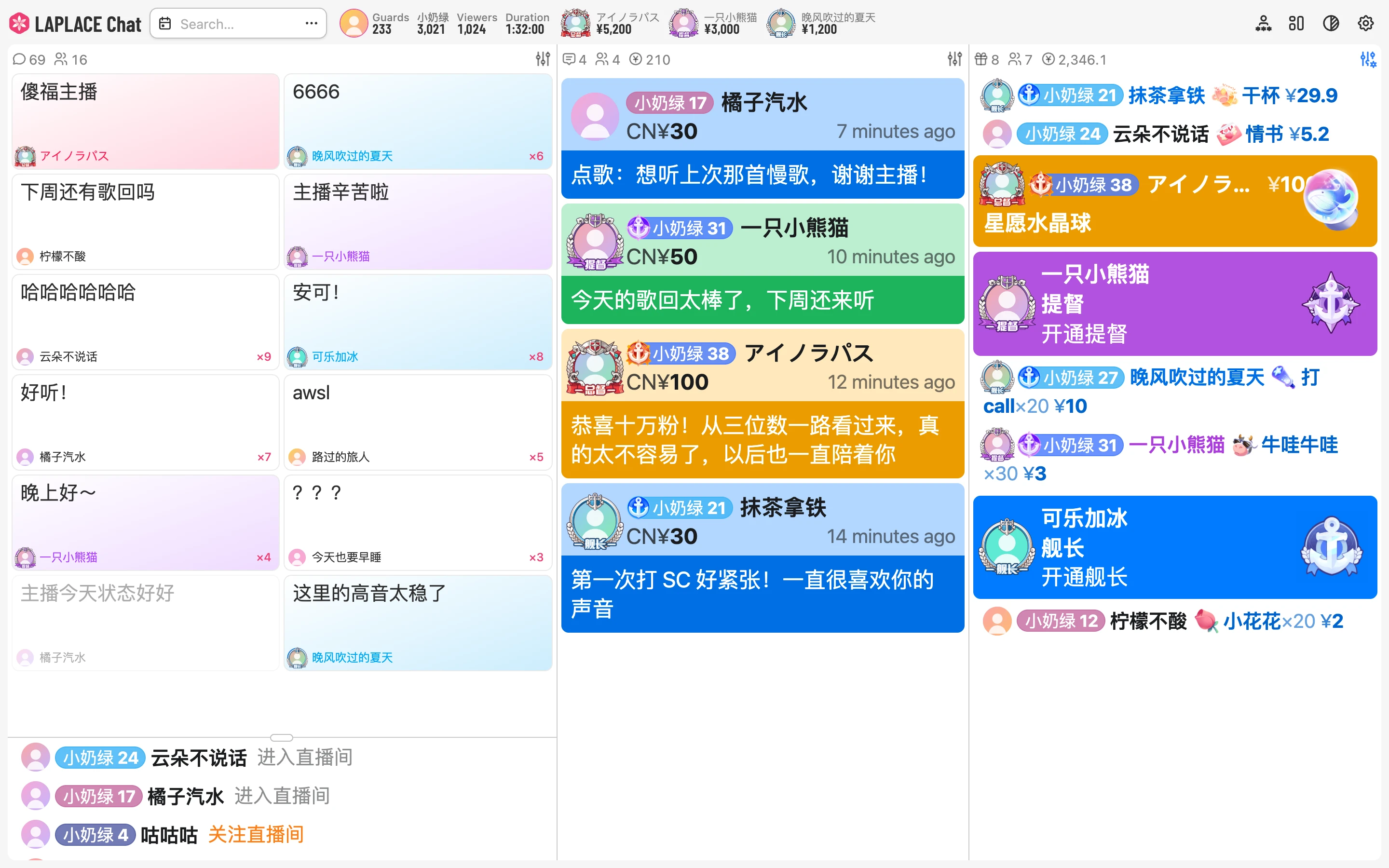Viewport: 1389px width, 868px height.
Task: Open the 傻福主播 chat card
Action: [146, 122]
